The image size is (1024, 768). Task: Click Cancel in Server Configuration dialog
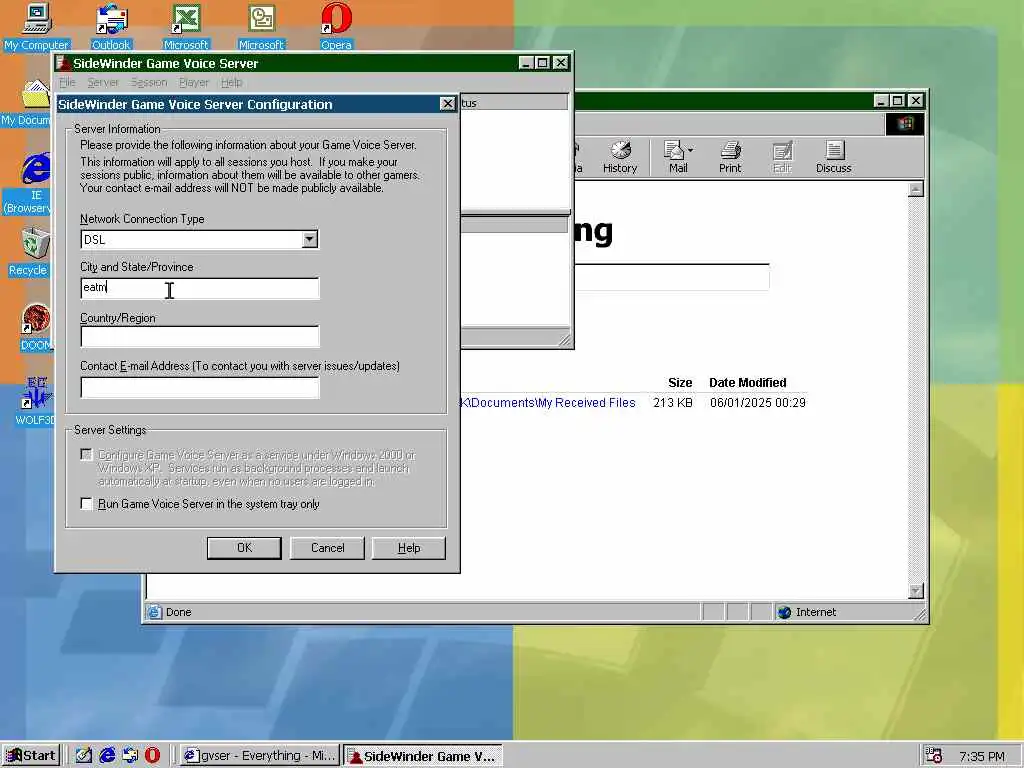[327, 548]
